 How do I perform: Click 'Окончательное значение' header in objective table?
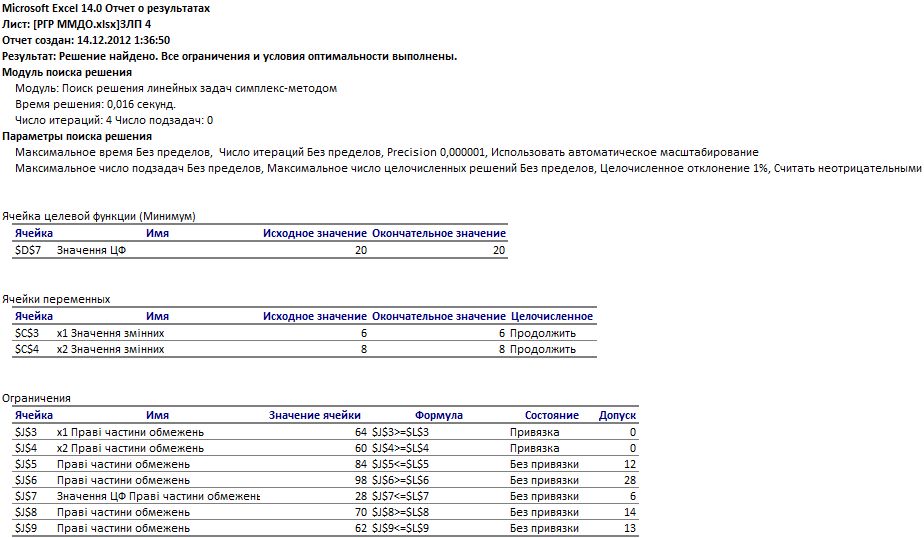click(x=439, y=233)
